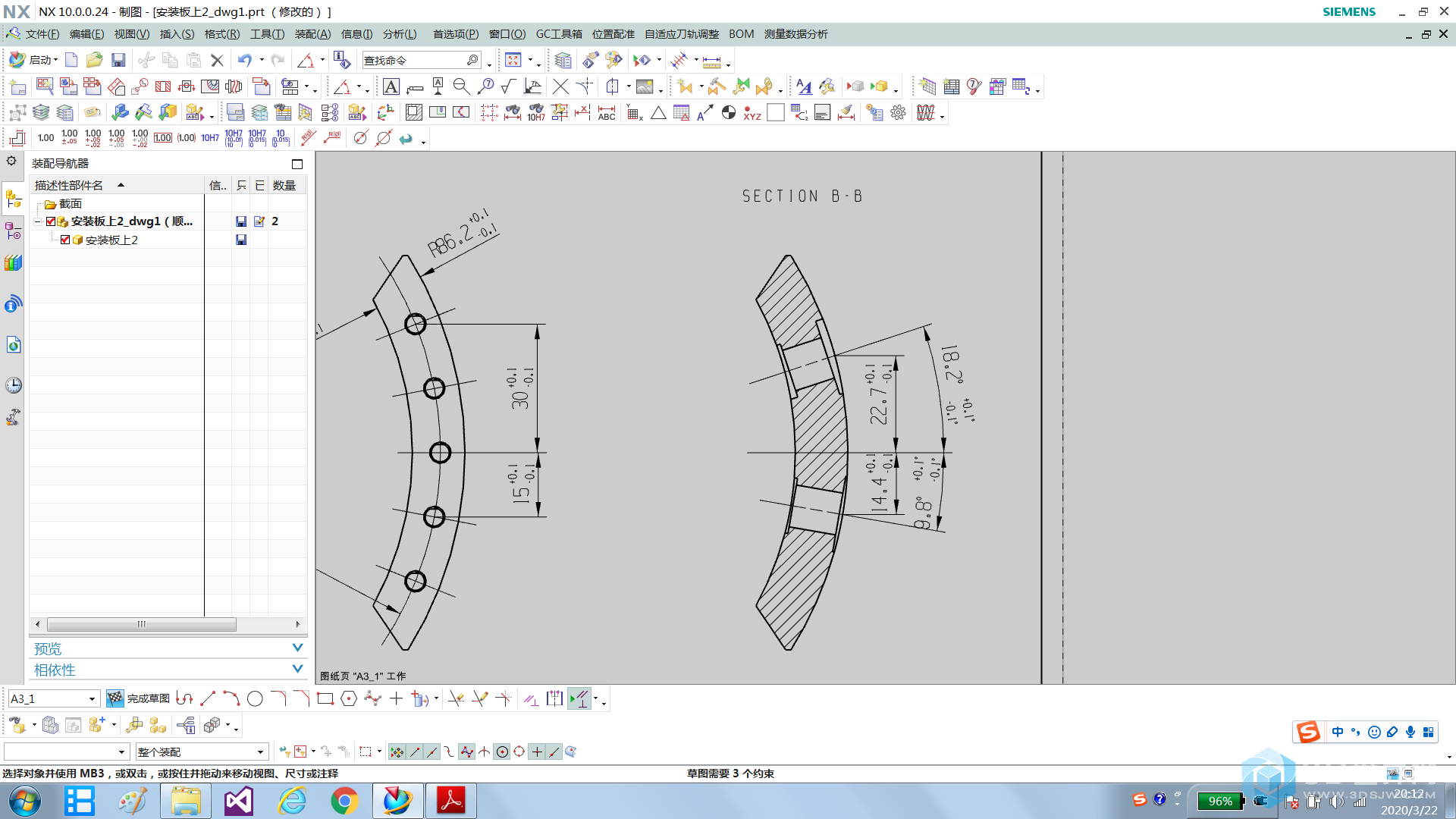Open the Assembly Navigator sidebar tab

[x=13, y=199]
